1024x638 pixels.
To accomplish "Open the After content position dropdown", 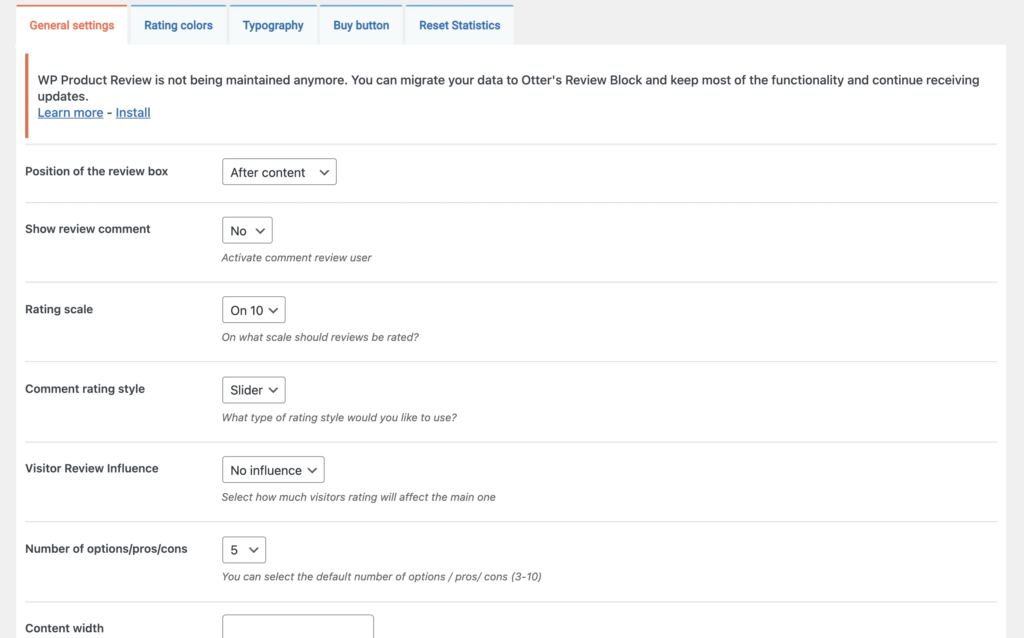I will 279,172.
